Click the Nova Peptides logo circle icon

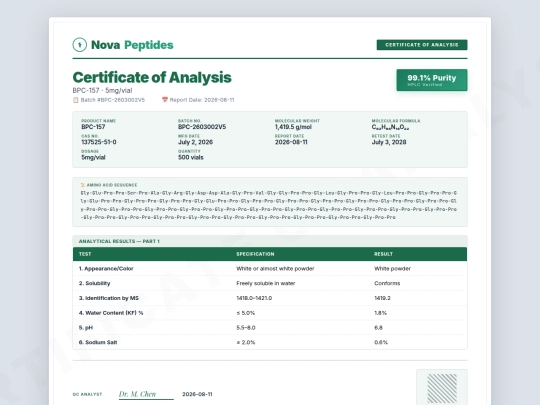[80, 45]
